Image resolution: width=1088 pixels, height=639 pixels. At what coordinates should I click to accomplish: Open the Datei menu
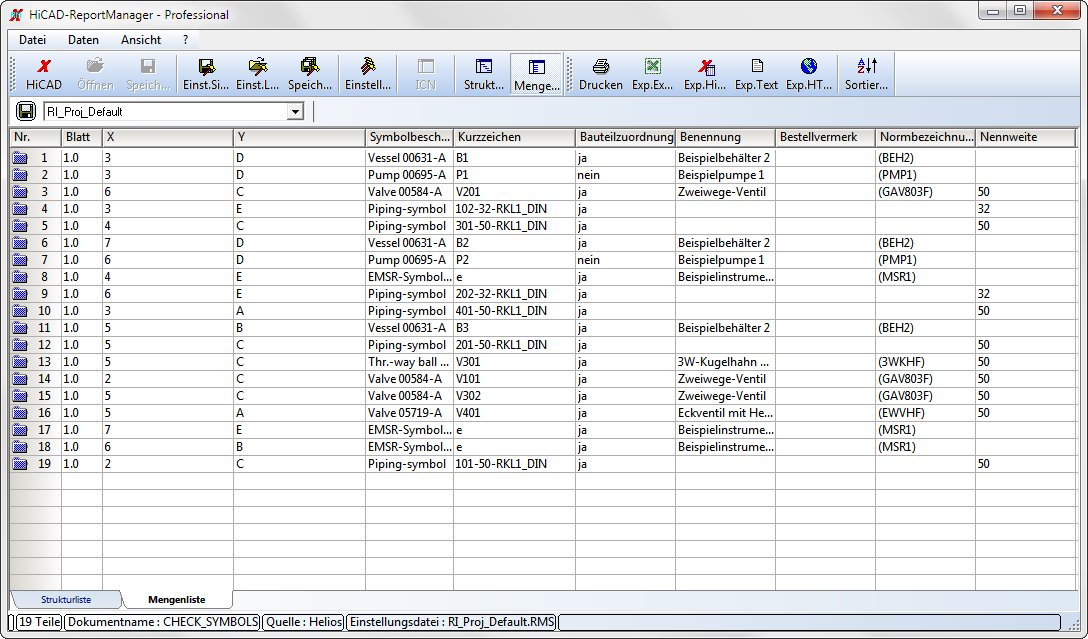[33, 40]
